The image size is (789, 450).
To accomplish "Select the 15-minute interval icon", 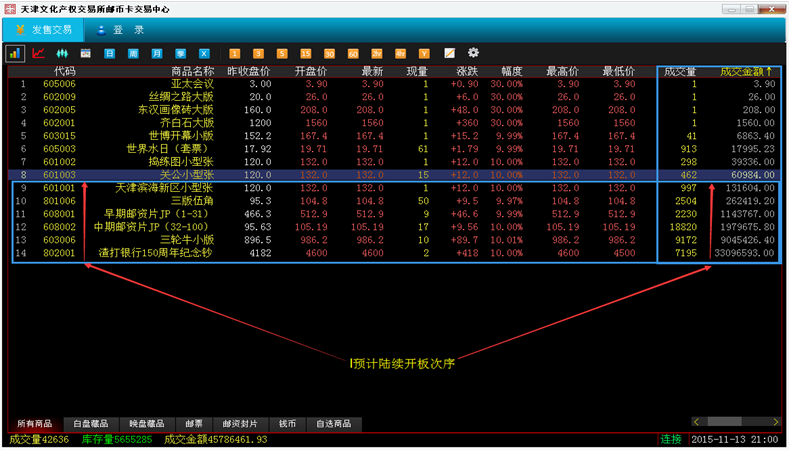I will [x=305, y=53].
